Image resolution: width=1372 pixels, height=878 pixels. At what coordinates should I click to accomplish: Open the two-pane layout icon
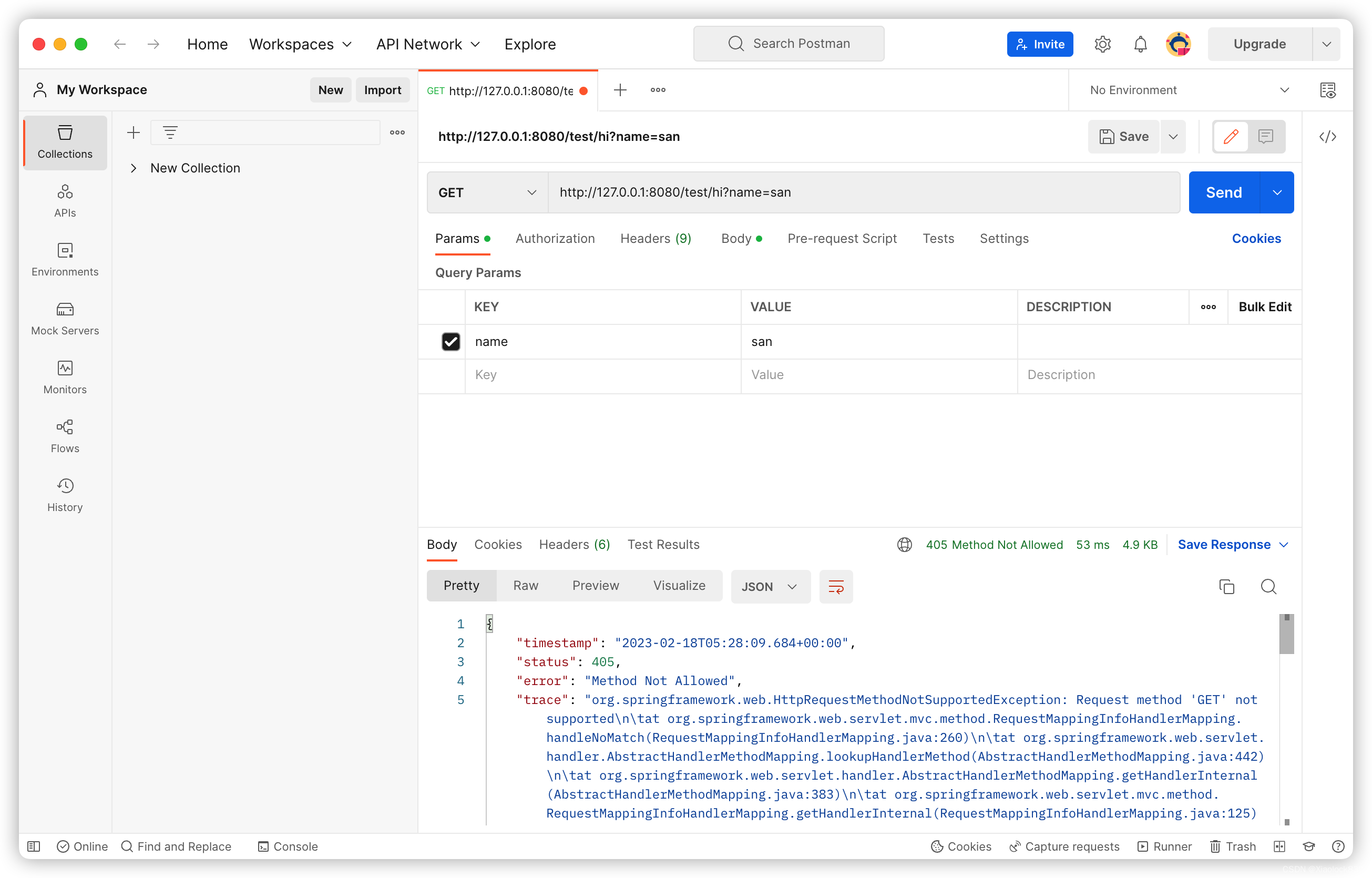pos(1279,846)
